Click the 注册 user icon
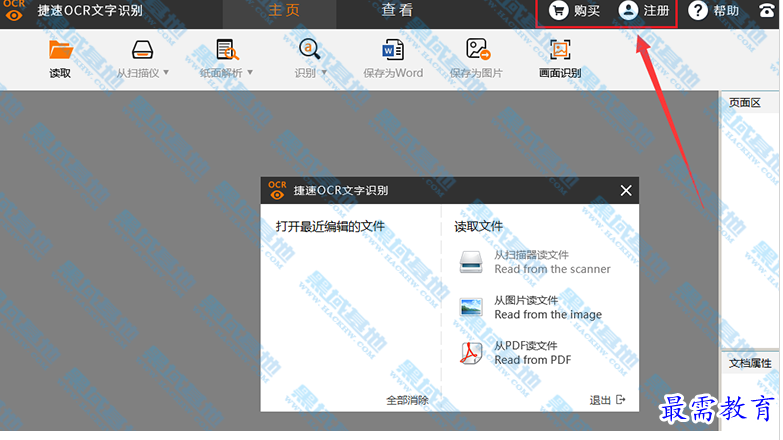This screenshot has height=440, width=783. point(628,10)
